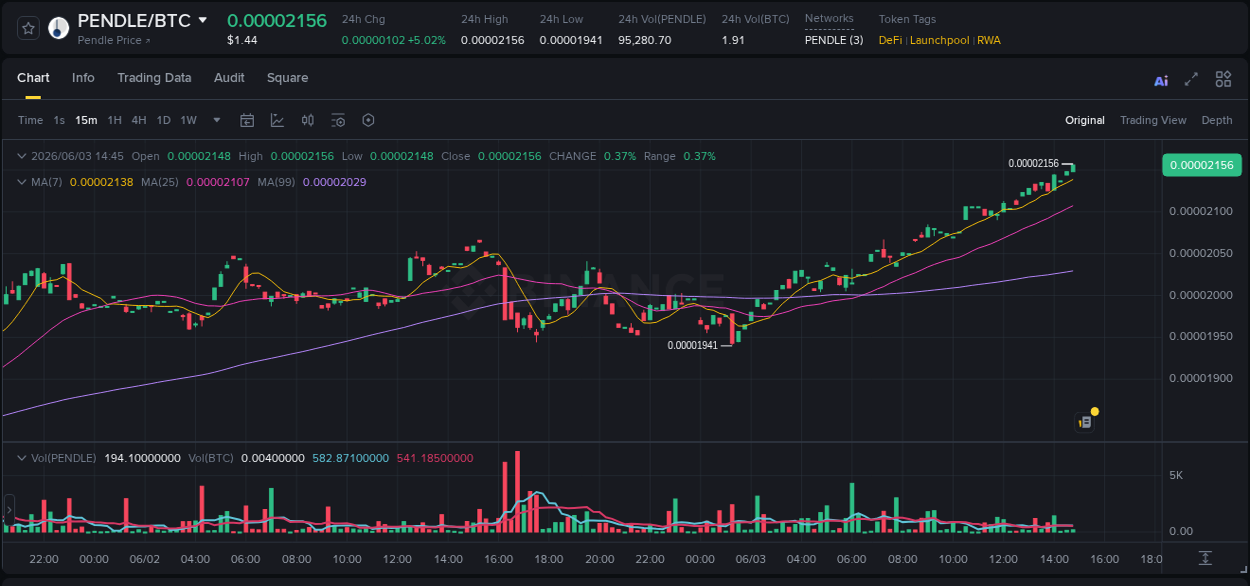1250x586 pixels.
Task: Switch to Original chart view
Action: pos(1085,120)
